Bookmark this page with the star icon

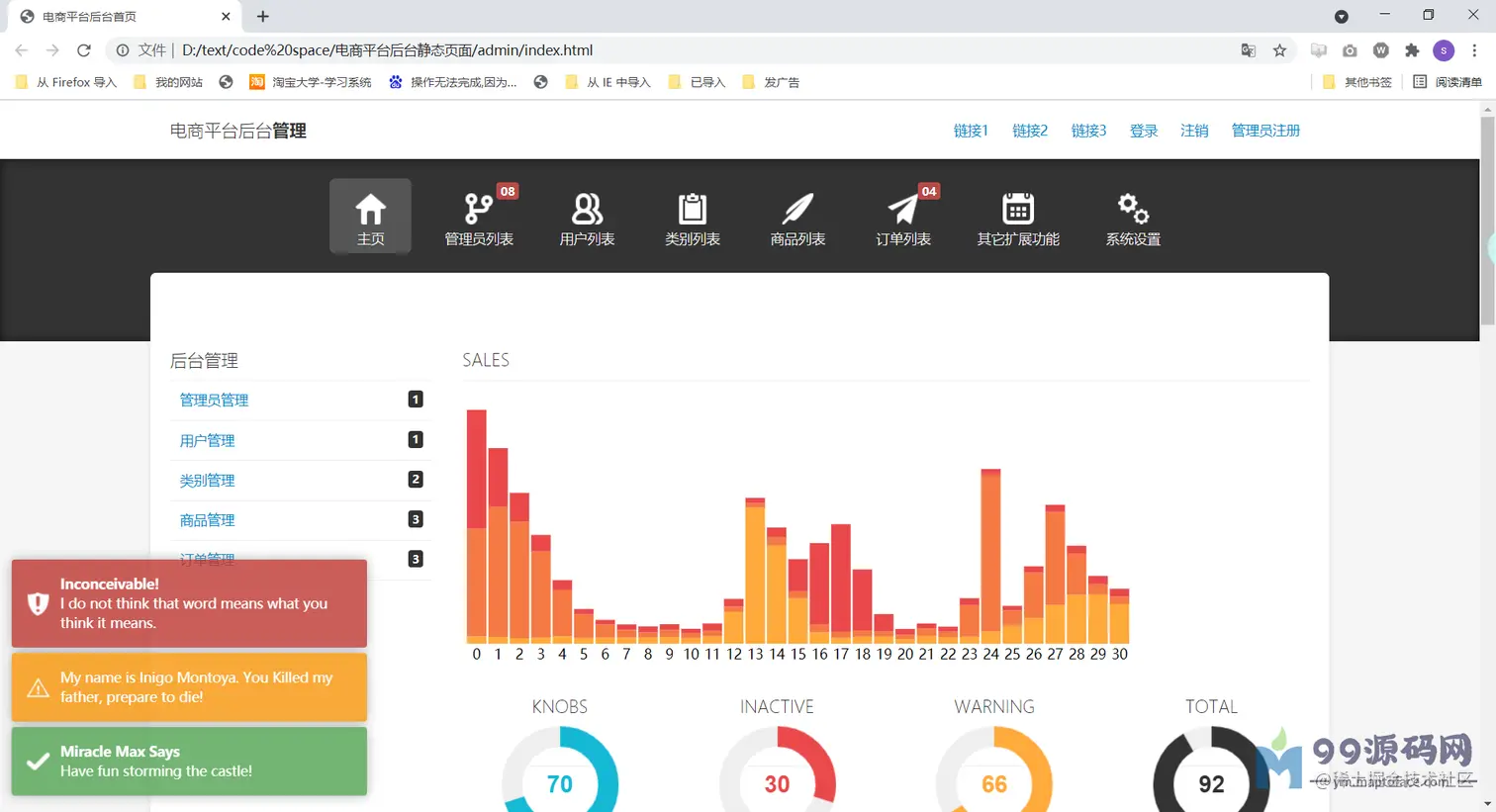tap(1279, 50)
